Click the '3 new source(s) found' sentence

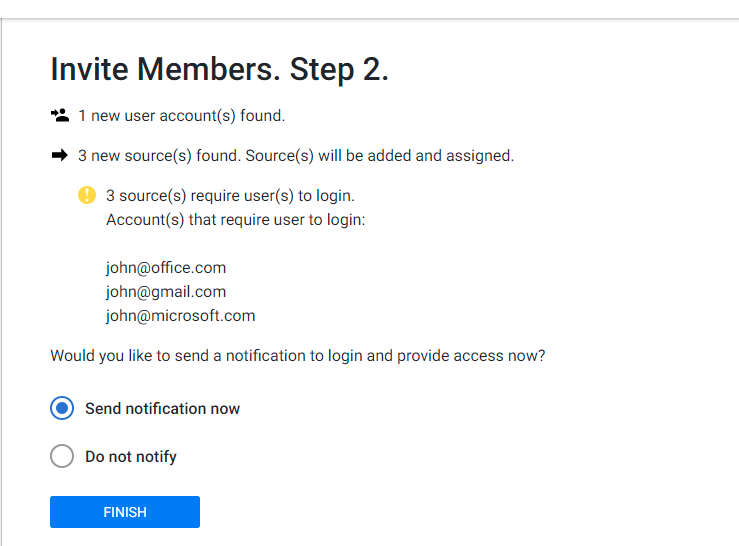(x=159, y=156)
